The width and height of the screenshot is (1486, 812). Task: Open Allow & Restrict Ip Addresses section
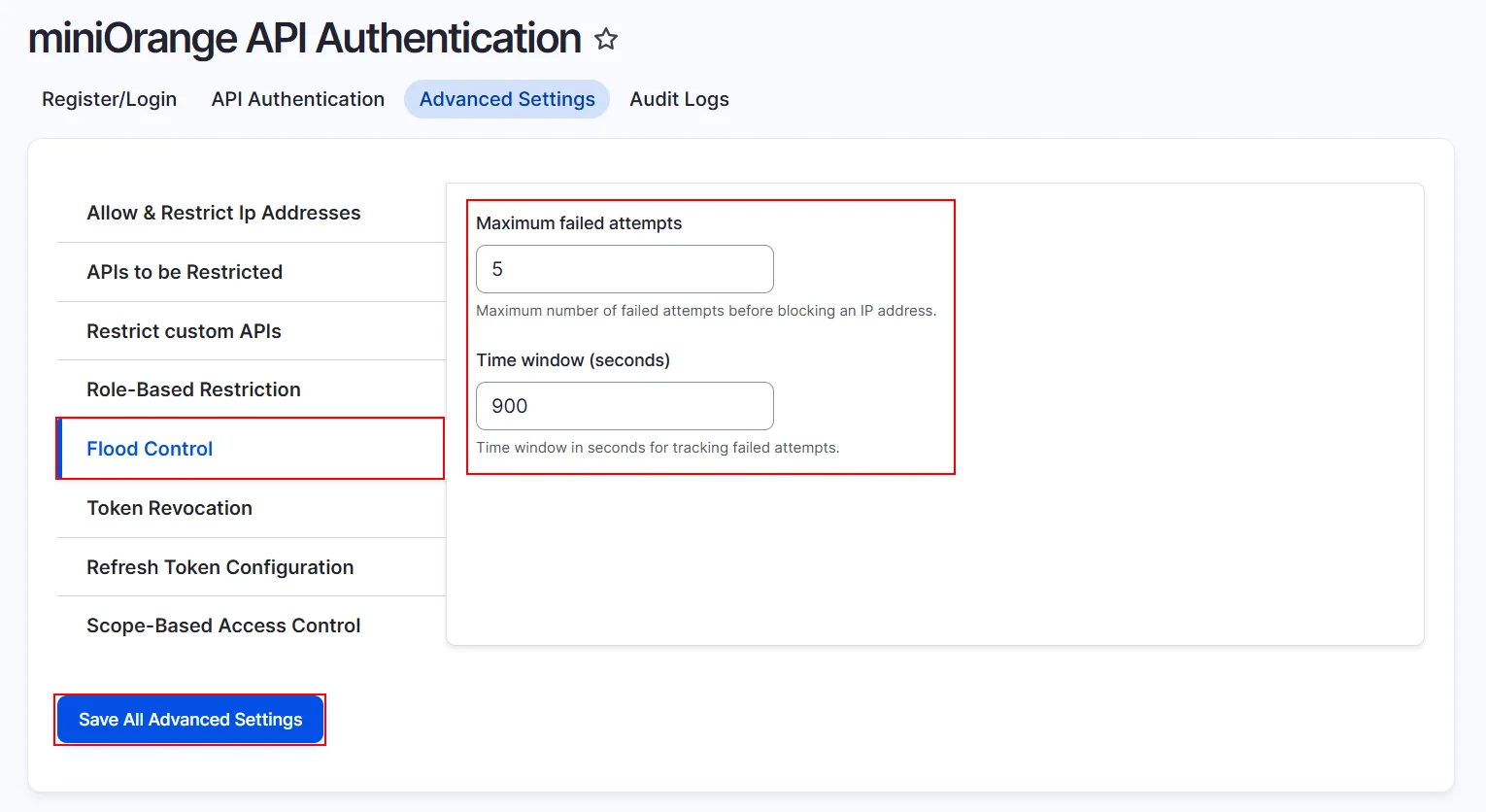[223, 213]
